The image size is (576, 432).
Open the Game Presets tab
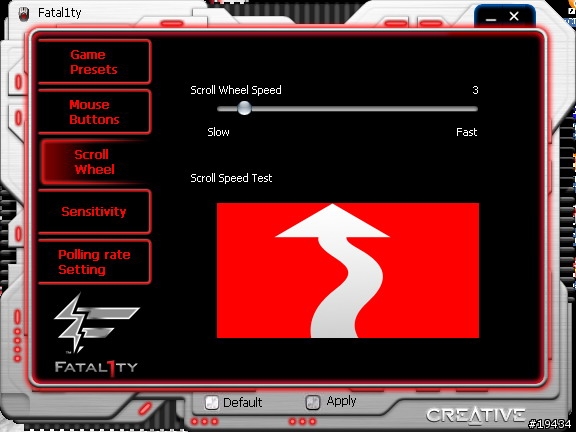coord(94,62)
